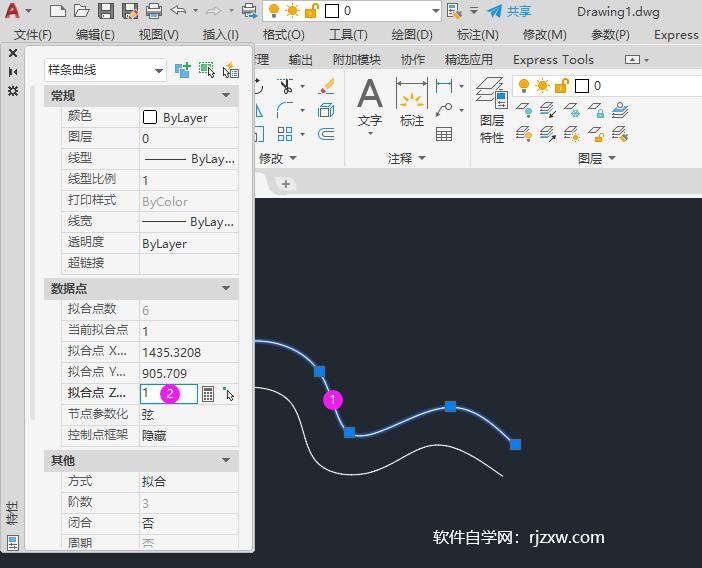Open the File (文件) menu
This screenshot has height=568, width=702.
pyautogui.click(x=32, y=34)
